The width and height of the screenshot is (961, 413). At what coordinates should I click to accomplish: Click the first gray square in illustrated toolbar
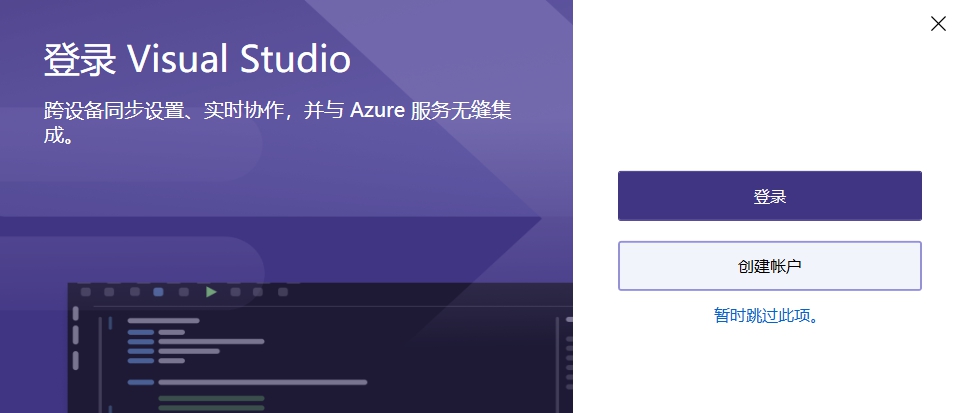86,292
